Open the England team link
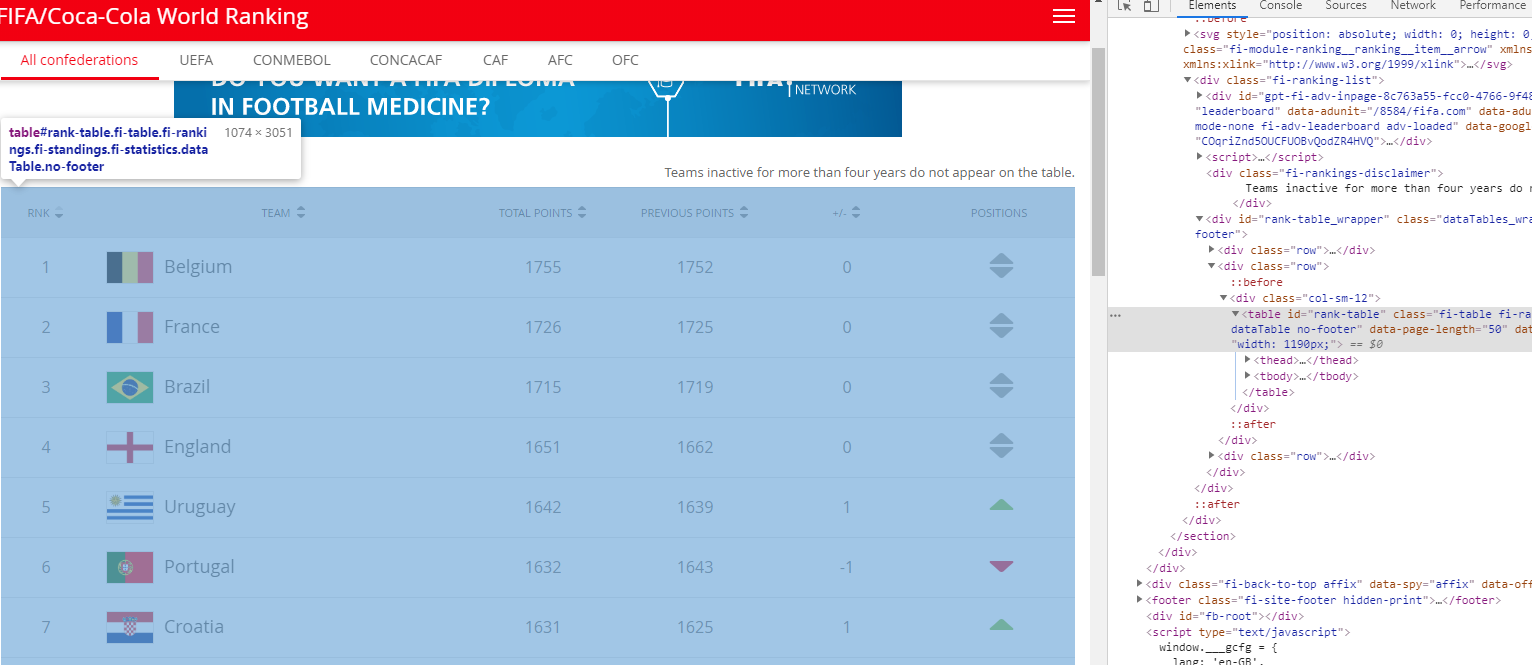 coord(198,447)
